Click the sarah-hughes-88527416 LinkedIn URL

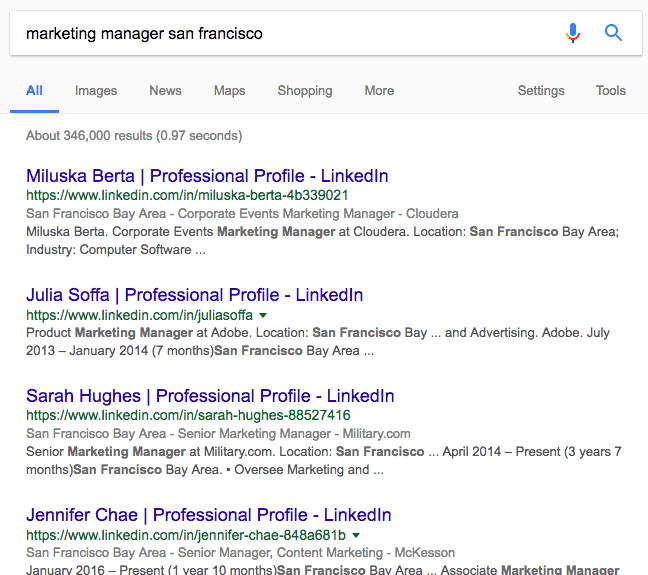(x=188, y=415)
